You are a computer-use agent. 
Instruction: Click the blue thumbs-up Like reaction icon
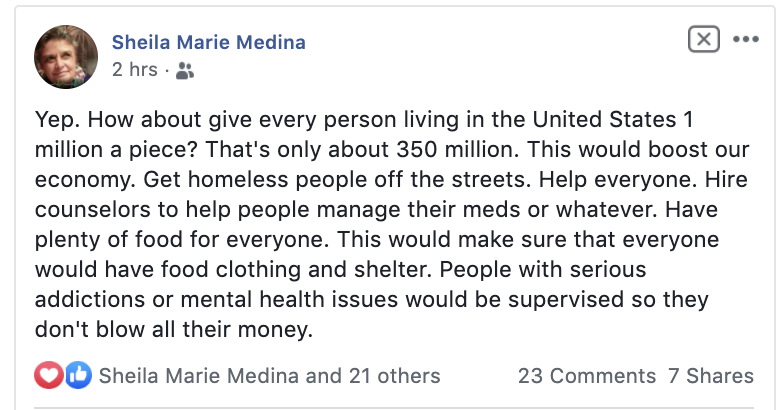point(78,376)
